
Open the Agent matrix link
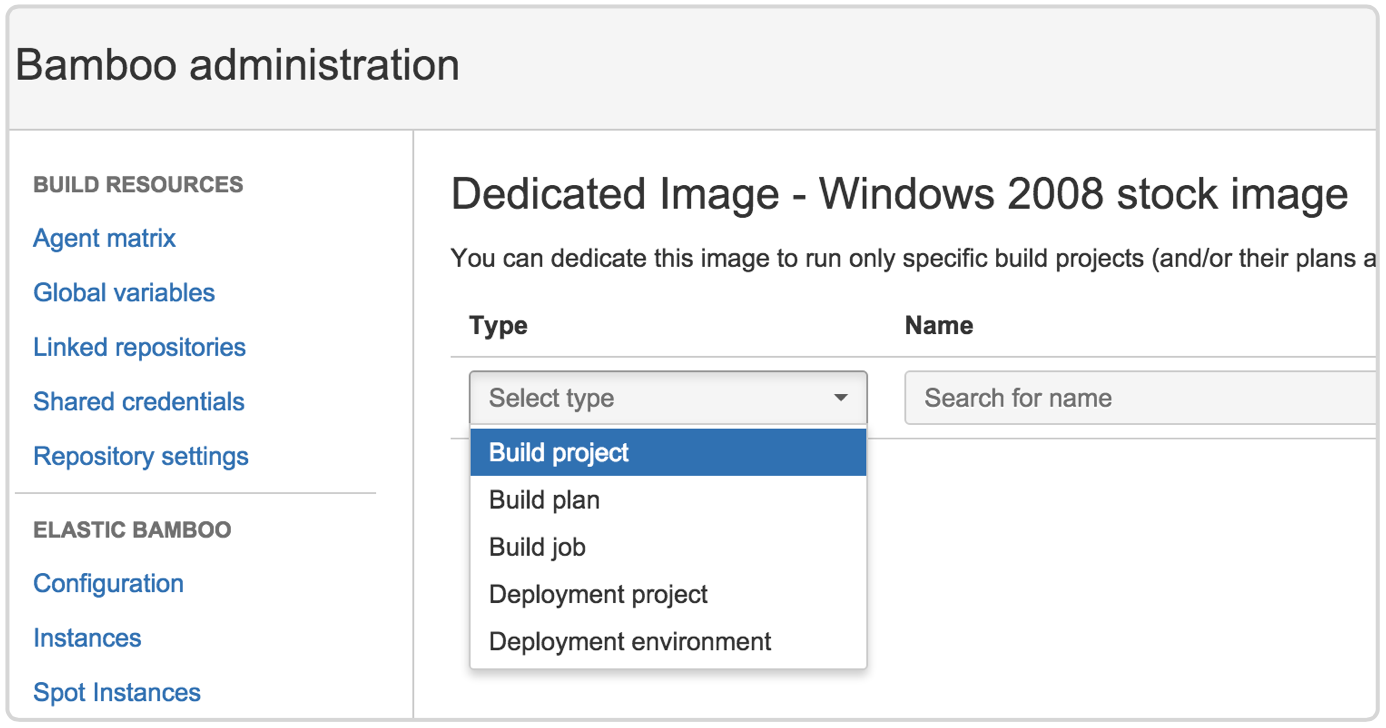tap(104, 238)
